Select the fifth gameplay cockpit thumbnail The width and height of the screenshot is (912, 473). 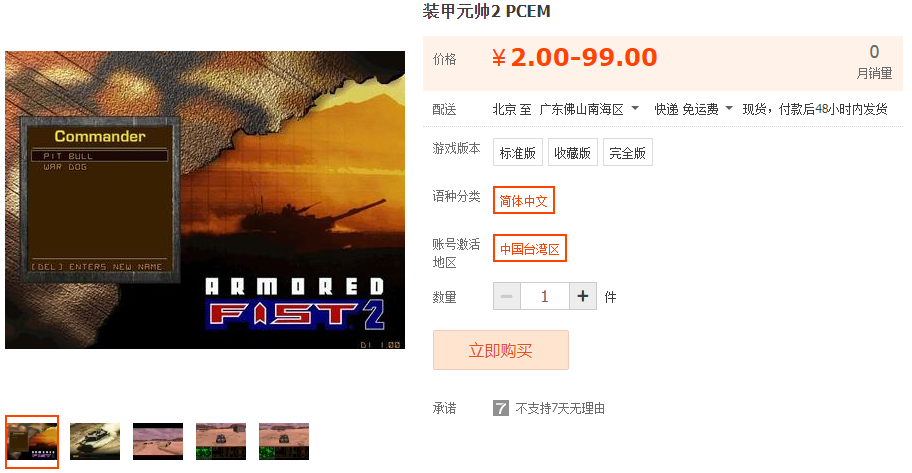click(284, 441)
